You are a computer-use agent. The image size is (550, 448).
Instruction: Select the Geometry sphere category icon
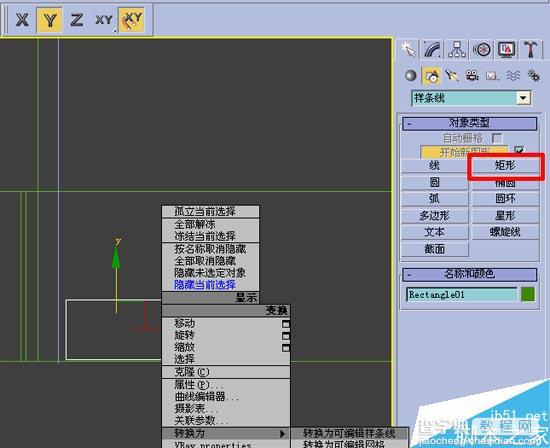pos(410,75)
